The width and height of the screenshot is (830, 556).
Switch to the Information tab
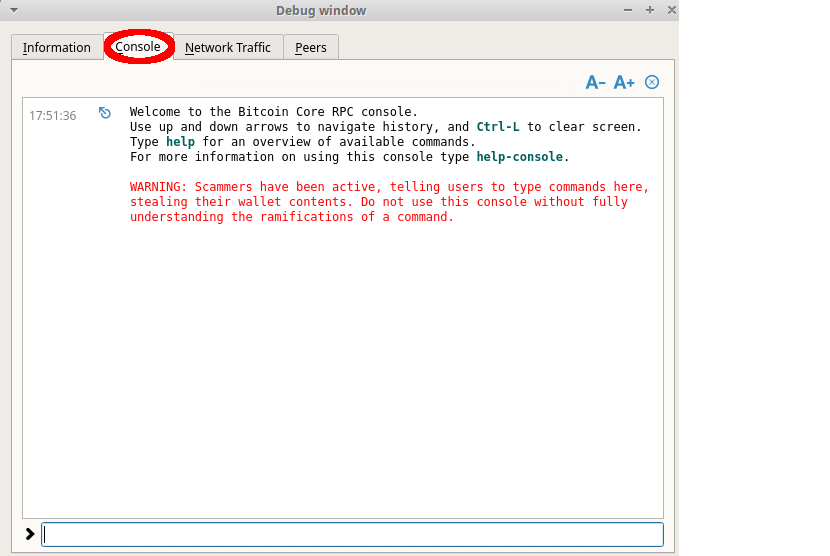coord(57,48)
